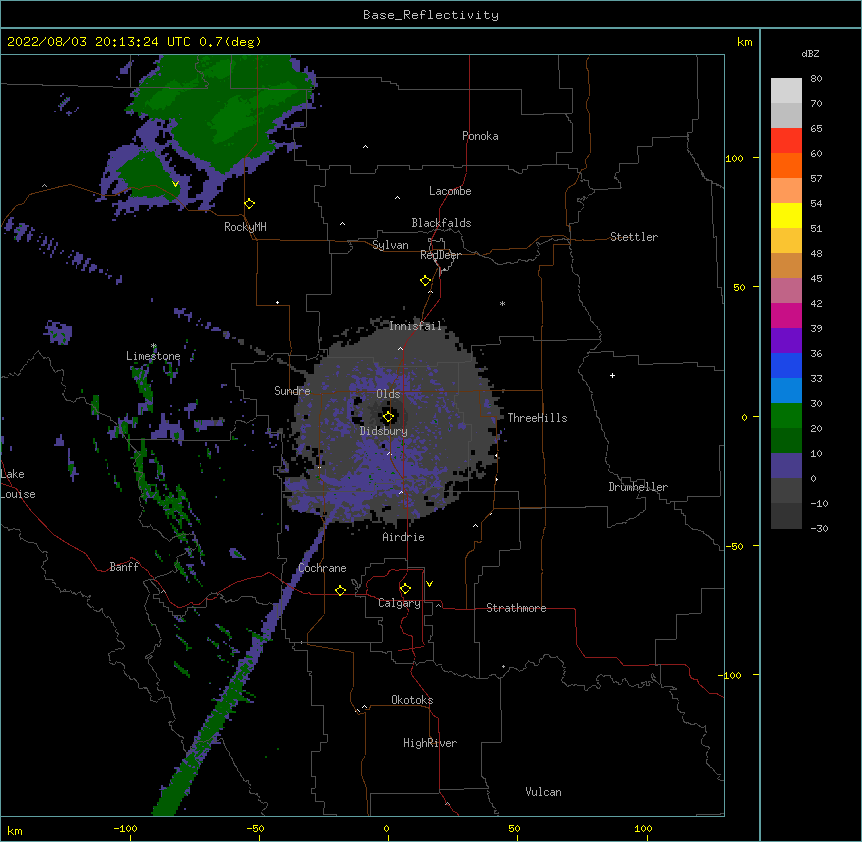862x842 pixels.
Task: Click the white asterisk marker east of Innisfail
Action: 502,303
